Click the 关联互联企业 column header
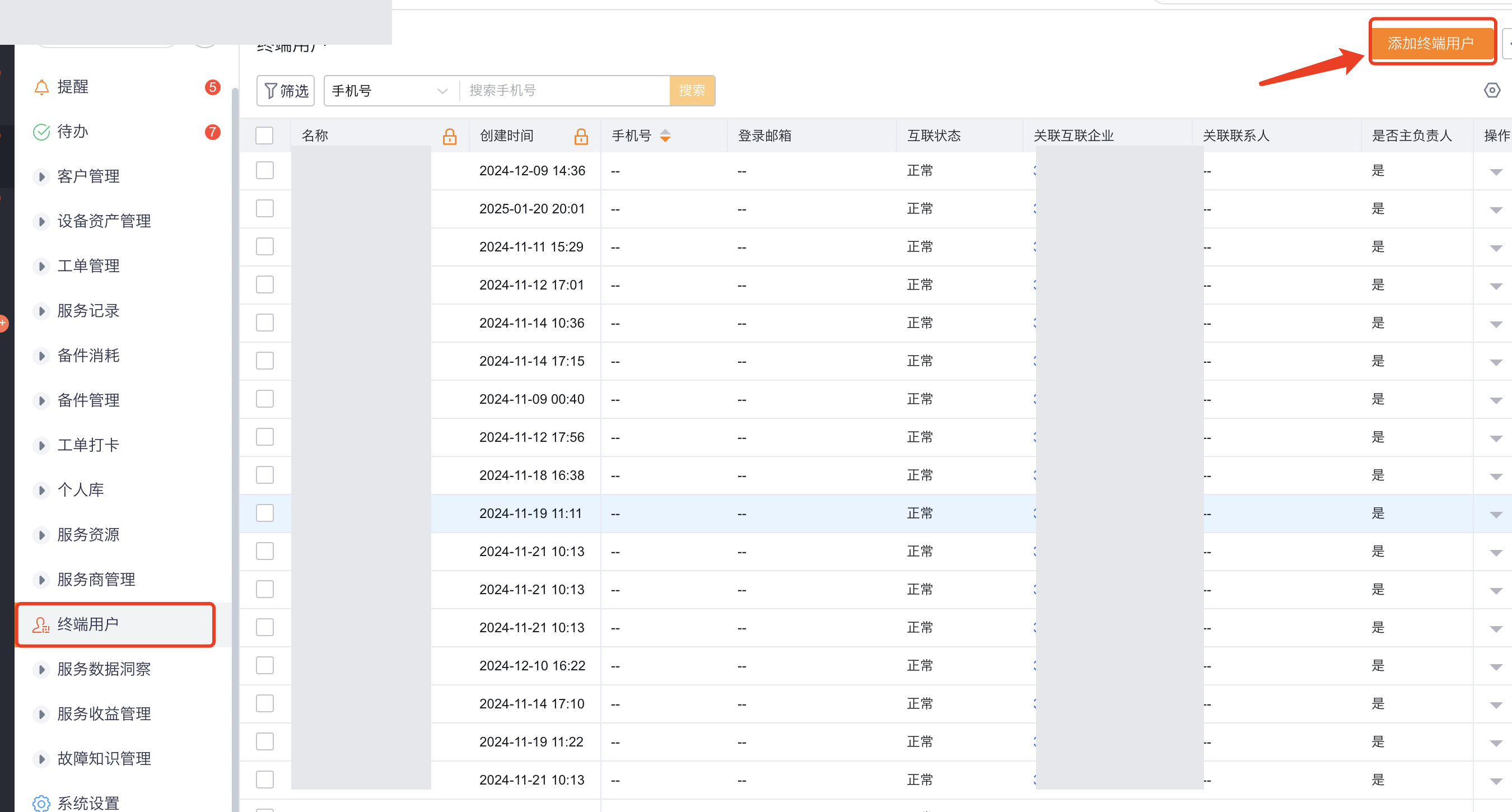 (x=1074, y=136)
